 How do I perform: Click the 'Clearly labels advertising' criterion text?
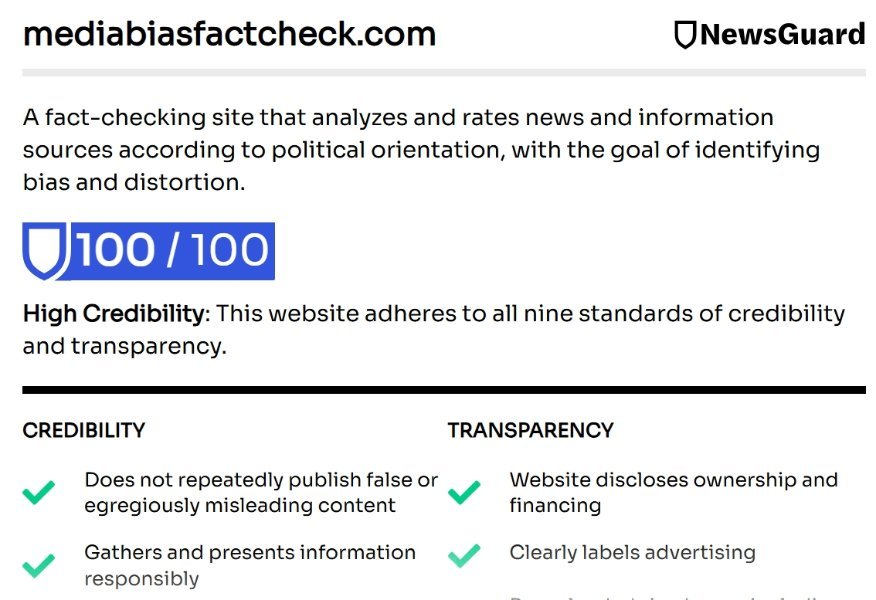[632, 553]
